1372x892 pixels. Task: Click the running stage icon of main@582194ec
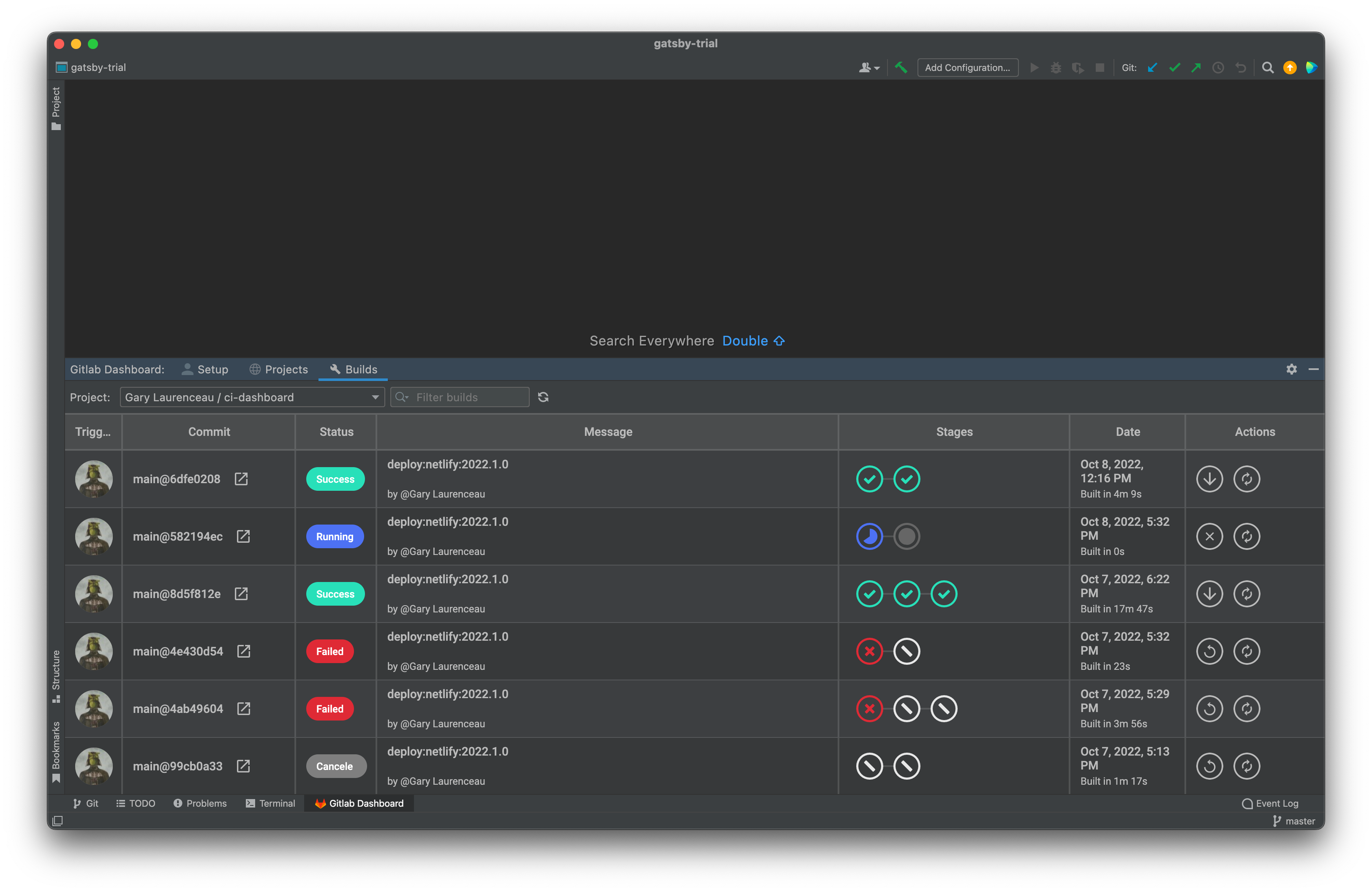(x=869, y=536)
